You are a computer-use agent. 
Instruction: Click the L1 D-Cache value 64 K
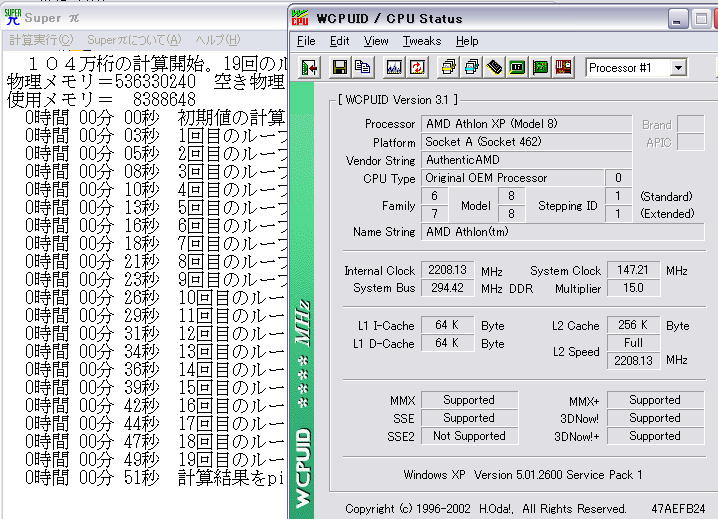tap(447, 343)
